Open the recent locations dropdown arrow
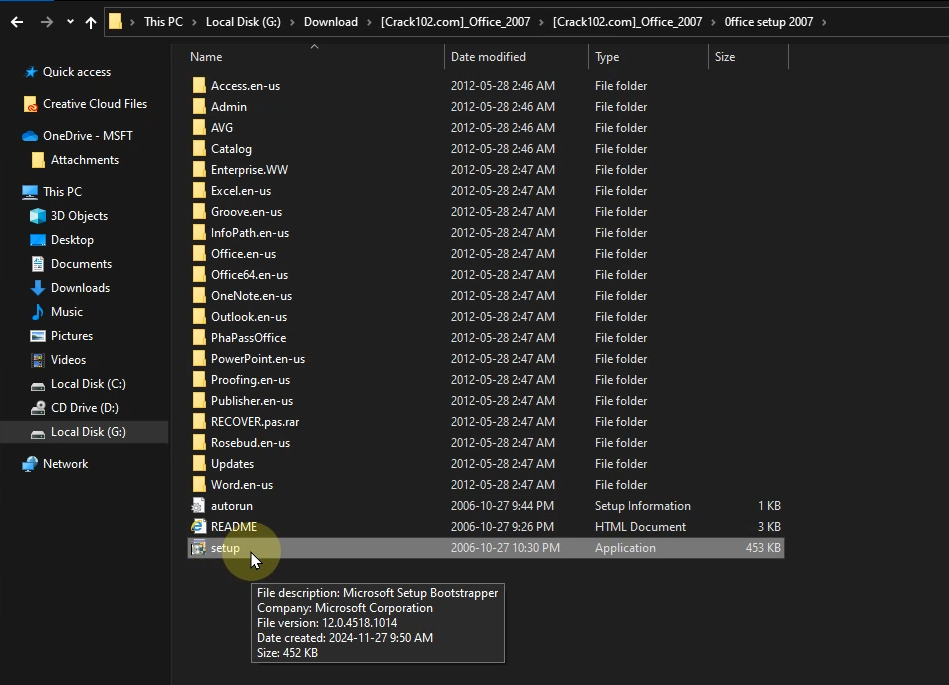 [70, 22]
